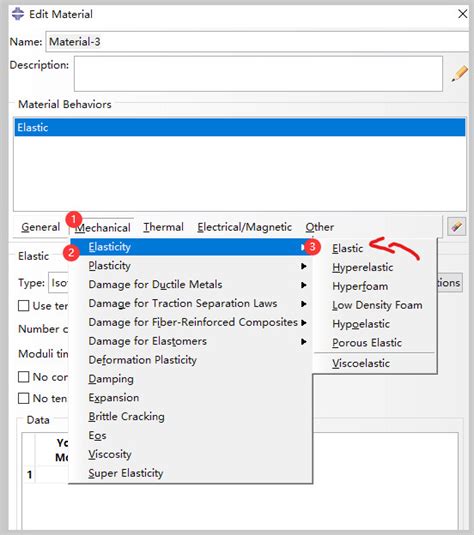
Task: Click the pencil icon beside Description field
Action: [460, 73]
